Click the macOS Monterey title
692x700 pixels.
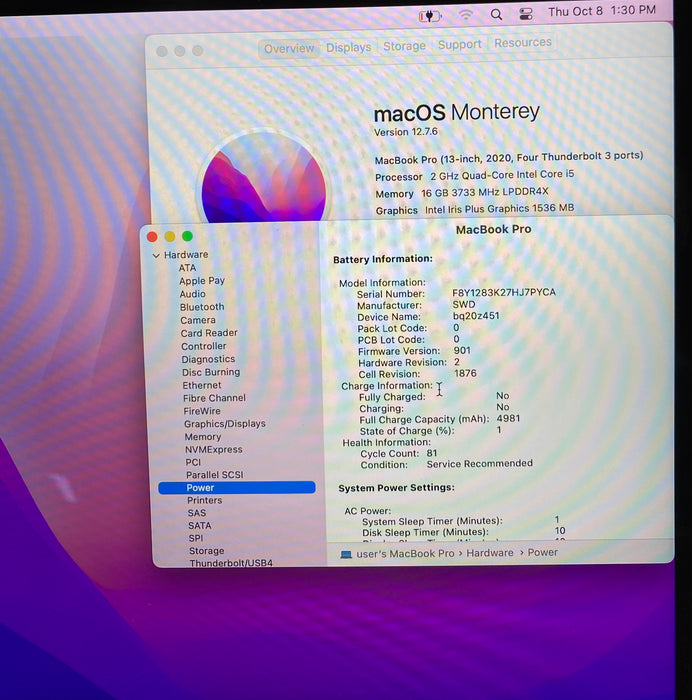coord(456,112)
